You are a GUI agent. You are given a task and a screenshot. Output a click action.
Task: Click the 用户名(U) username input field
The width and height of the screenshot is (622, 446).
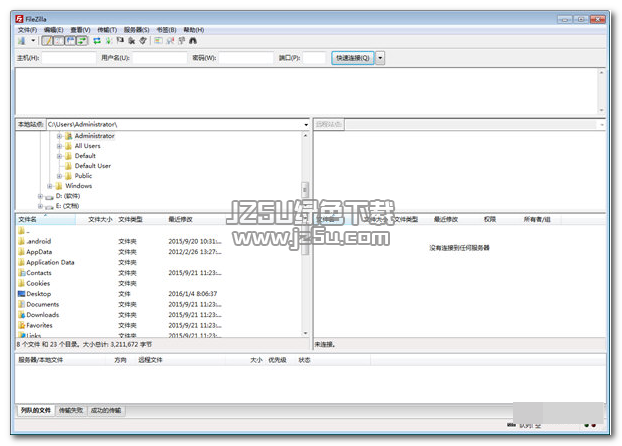[159, 58]
